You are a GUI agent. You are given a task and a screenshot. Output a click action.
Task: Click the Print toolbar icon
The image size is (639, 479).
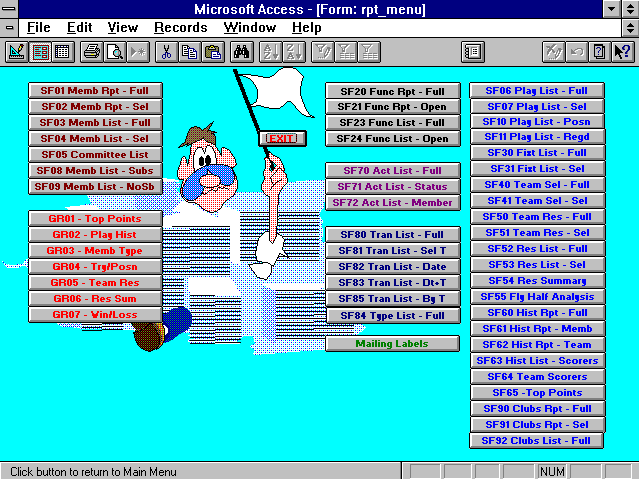[x=92, y=51]
